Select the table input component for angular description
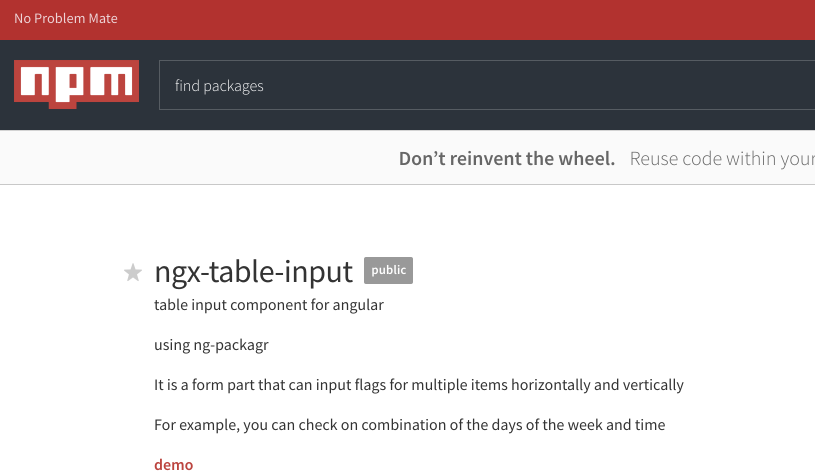The width and height of the screenshot is (815, 472). (269, 305)
